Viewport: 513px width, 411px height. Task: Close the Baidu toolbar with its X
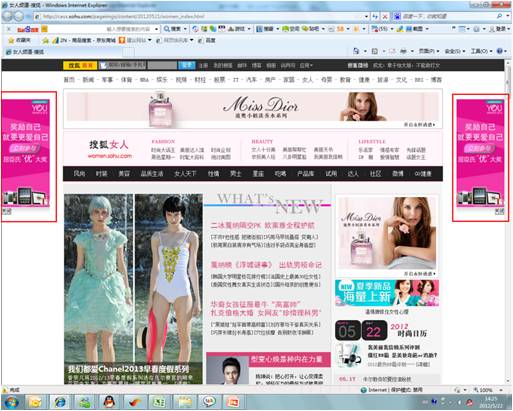point(9,29)
